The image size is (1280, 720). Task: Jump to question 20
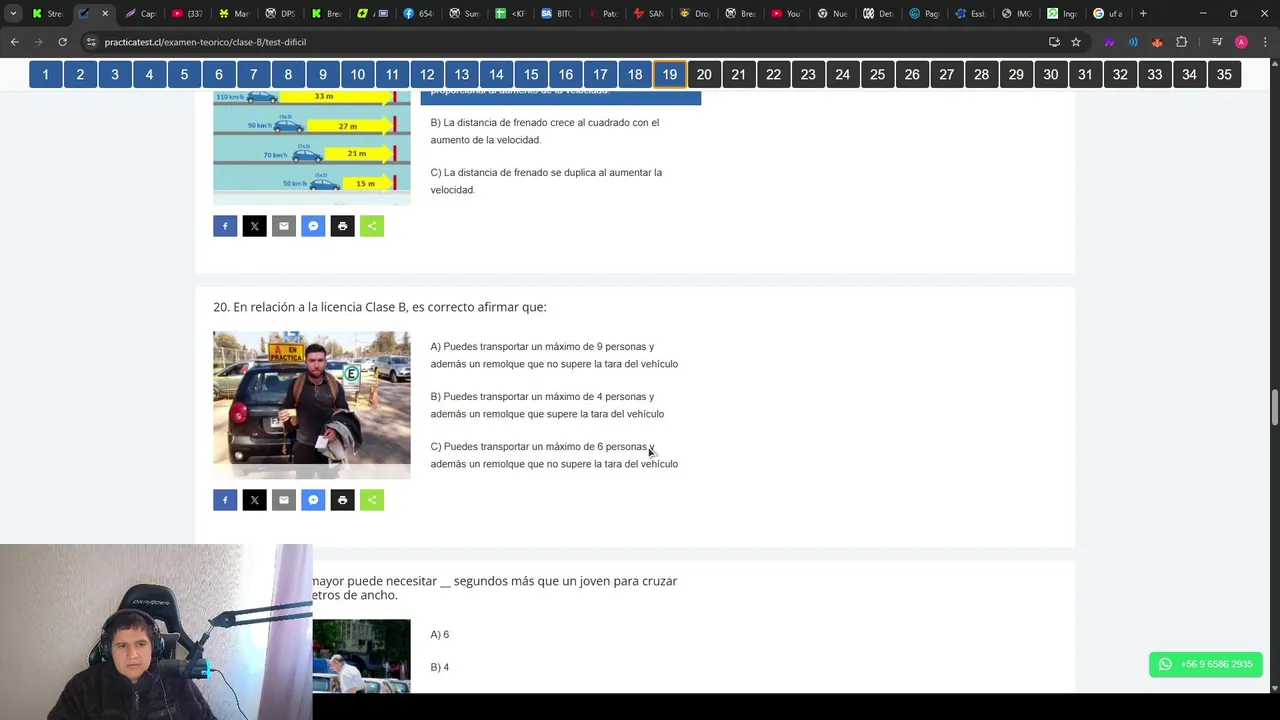704,75
